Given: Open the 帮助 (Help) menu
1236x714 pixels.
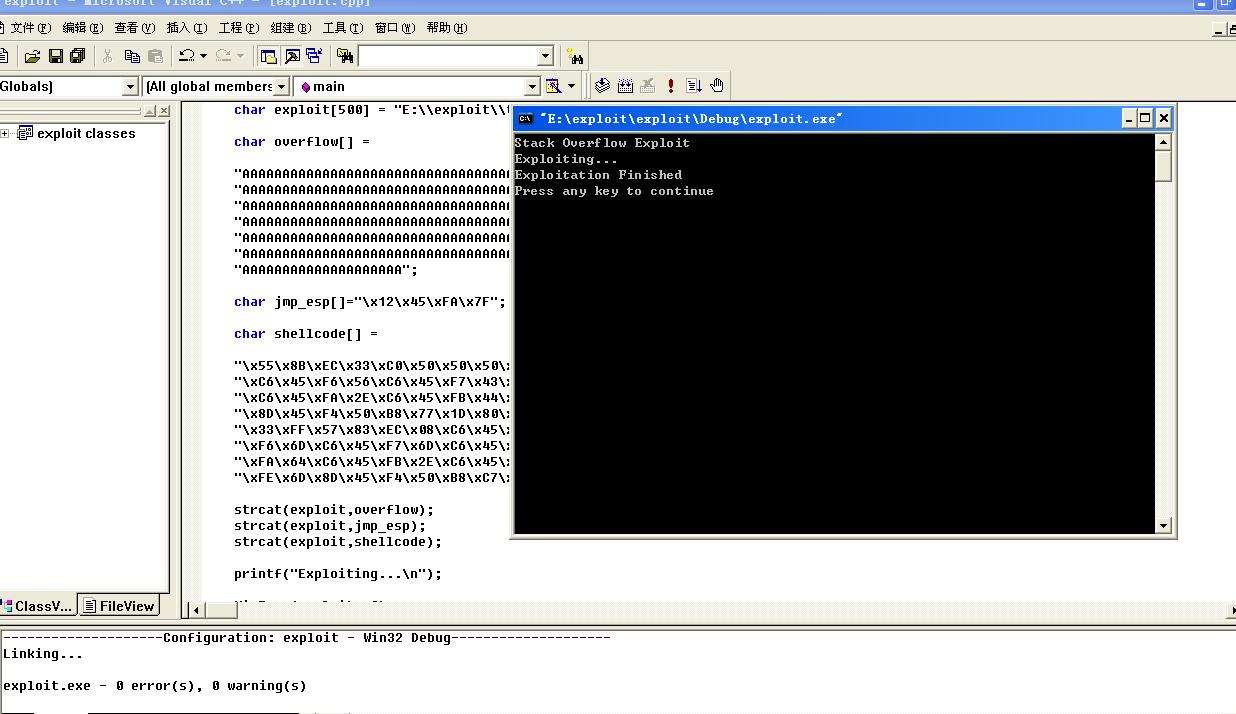Looking at the screenshot, I should click(x=446, y=28).
